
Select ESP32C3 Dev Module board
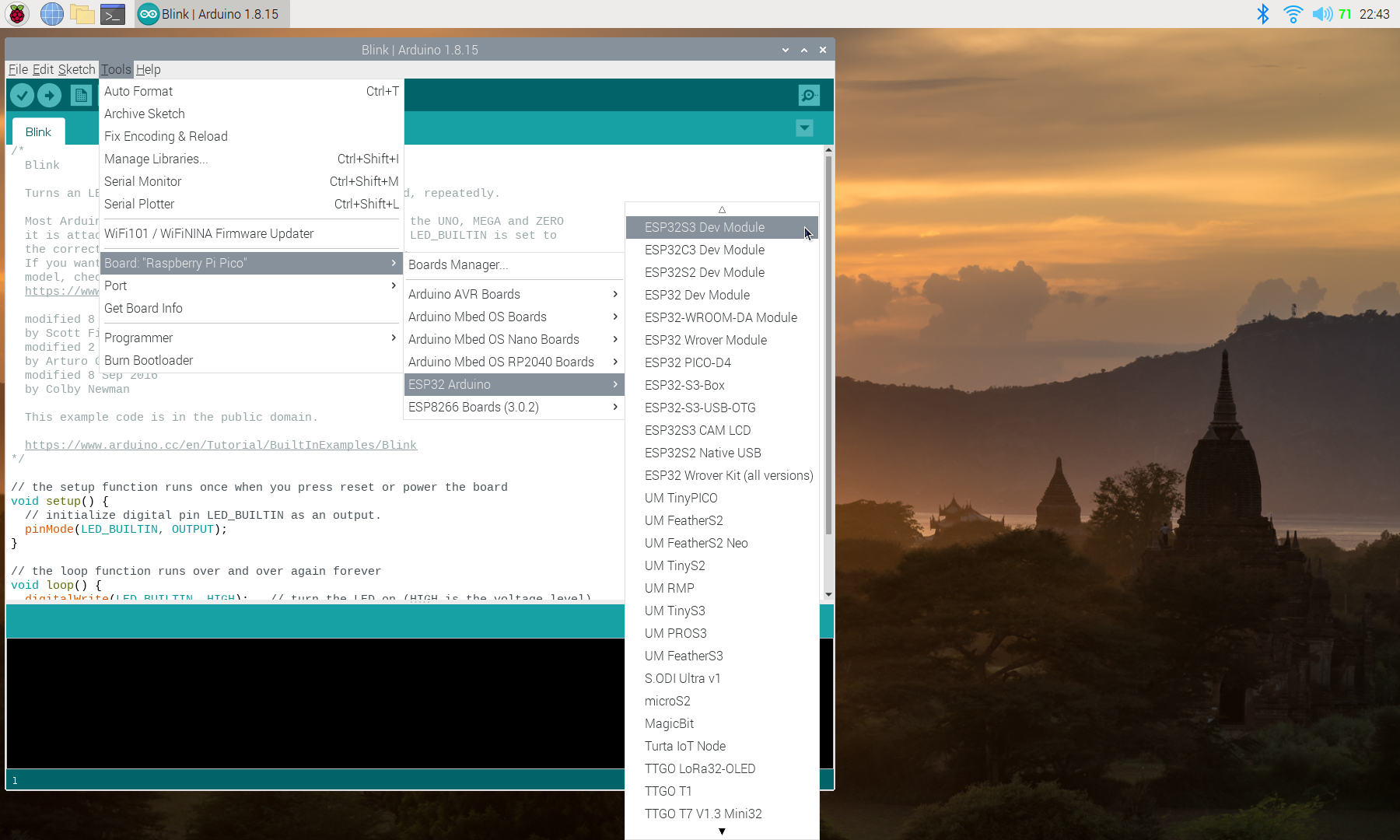(722, 250)
